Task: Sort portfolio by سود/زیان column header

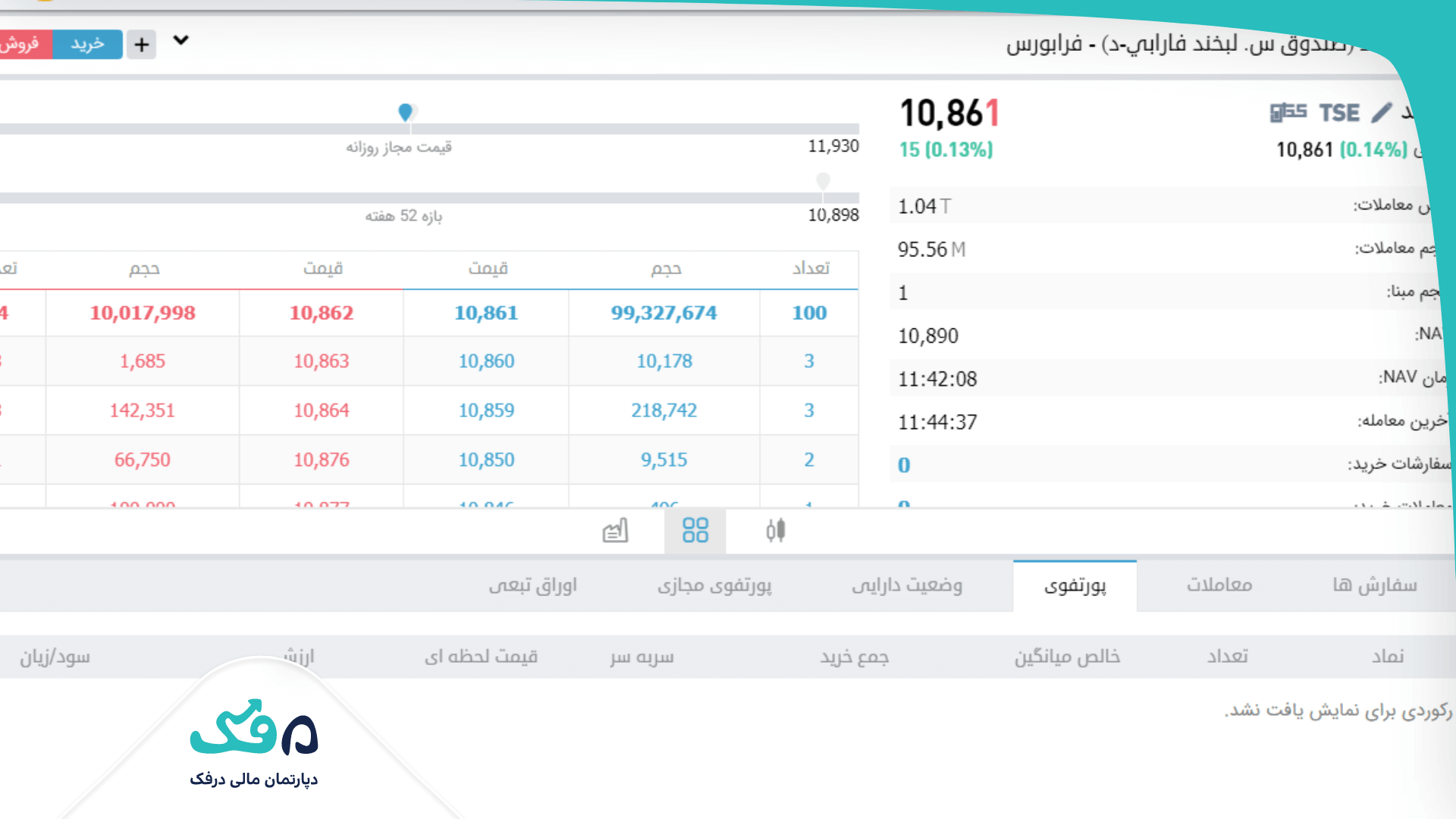Action: (55, 657)
